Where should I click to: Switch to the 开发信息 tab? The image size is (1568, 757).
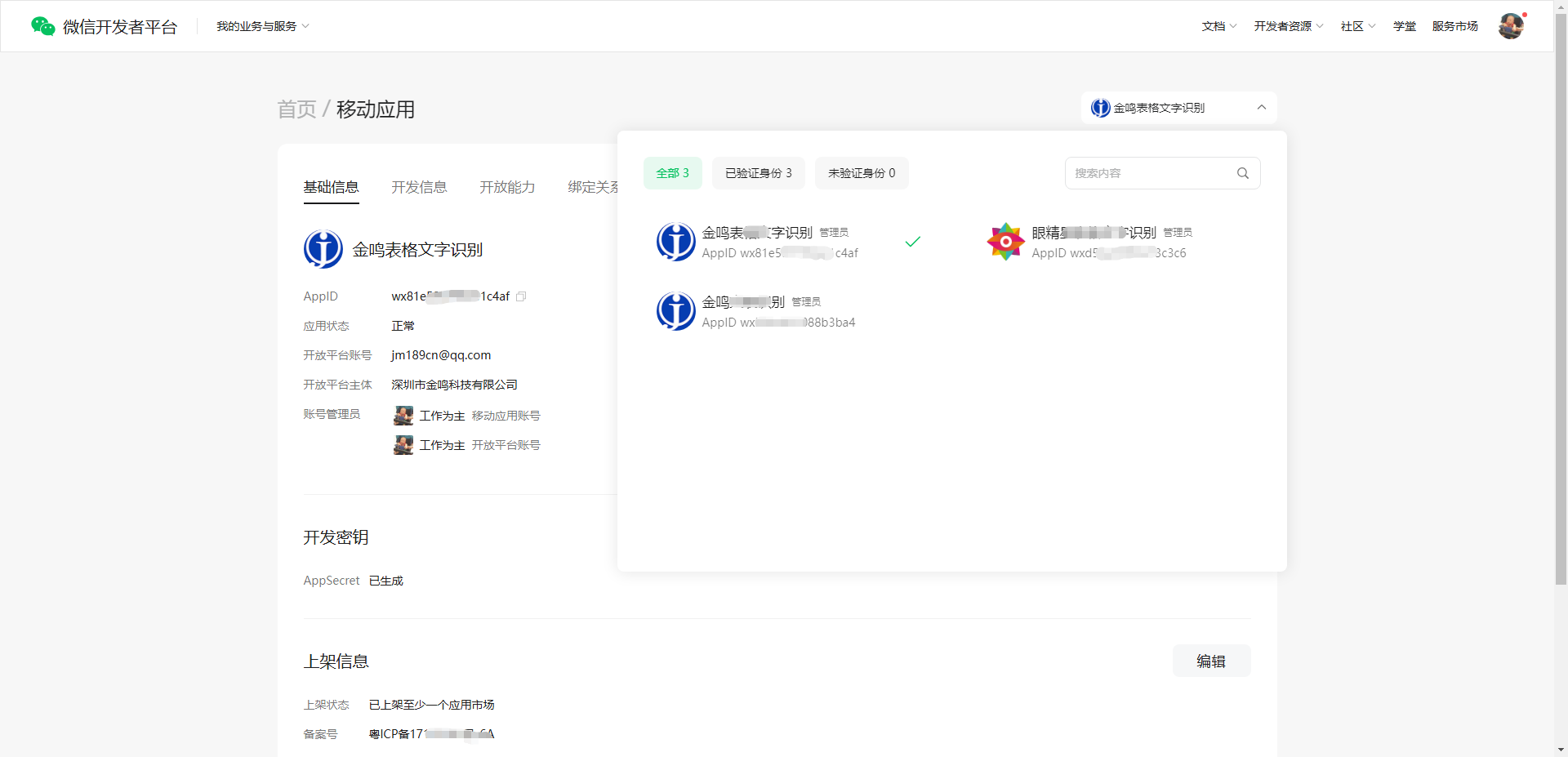pos(420,187)
